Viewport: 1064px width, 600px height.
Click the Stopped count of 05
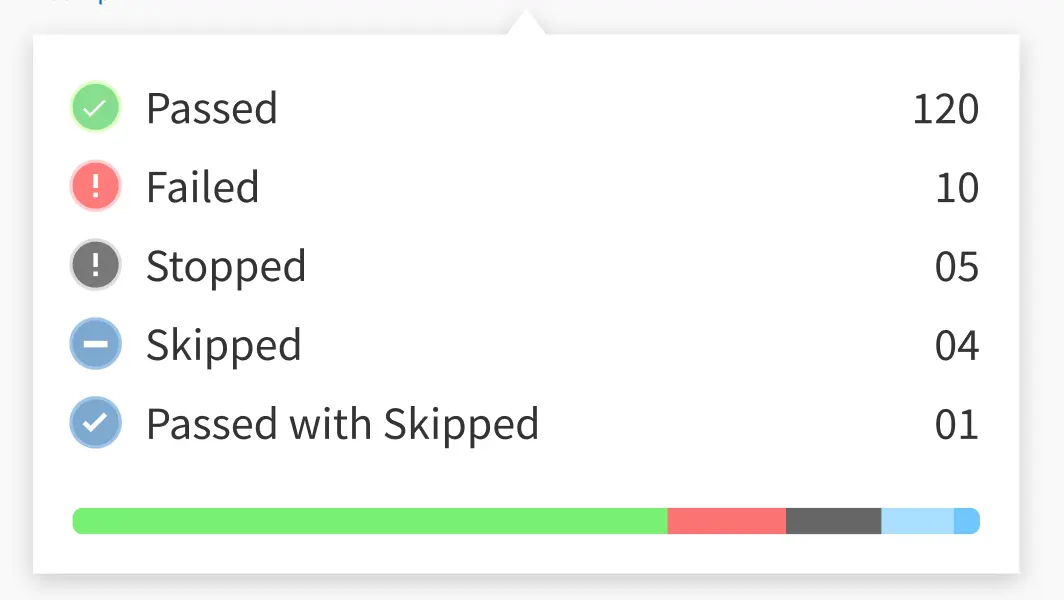coord(957,267)
